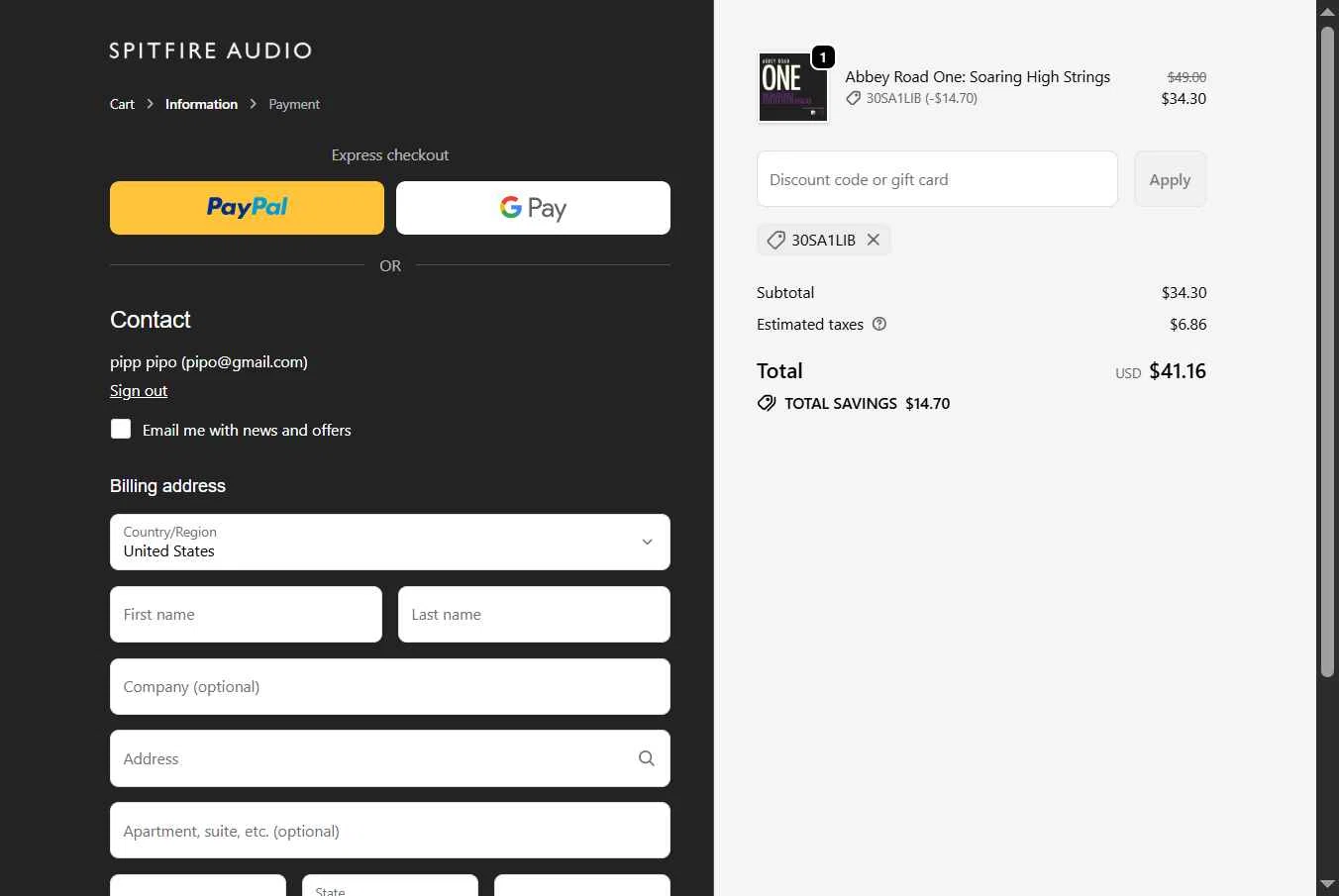Click the struck-through price $49.00
Viewport: 1339px width, 896px height.
point(1186,76)
